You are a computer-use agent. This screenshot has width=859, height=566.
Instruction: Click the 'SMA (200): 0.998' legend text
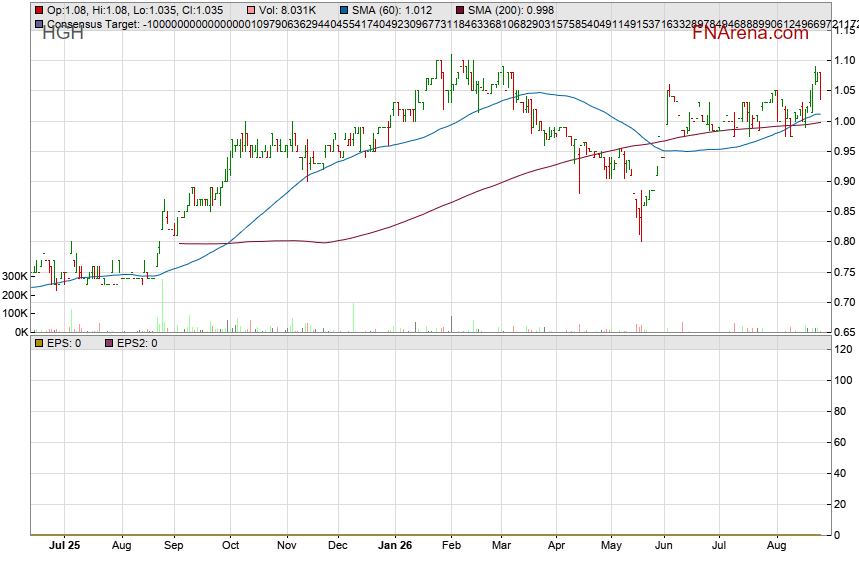(x=511, y=10)
